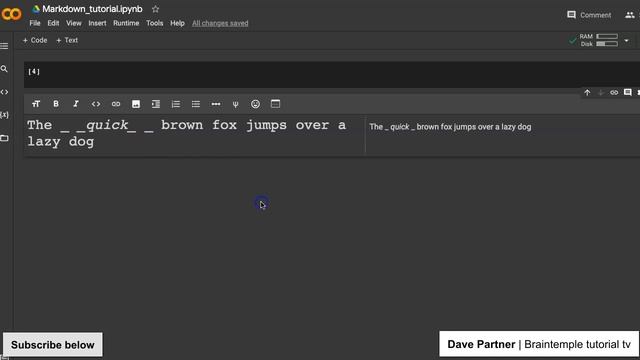Insert a horizontal rule
The width and height of the screenshot is (640, 360).
(216, 104)
